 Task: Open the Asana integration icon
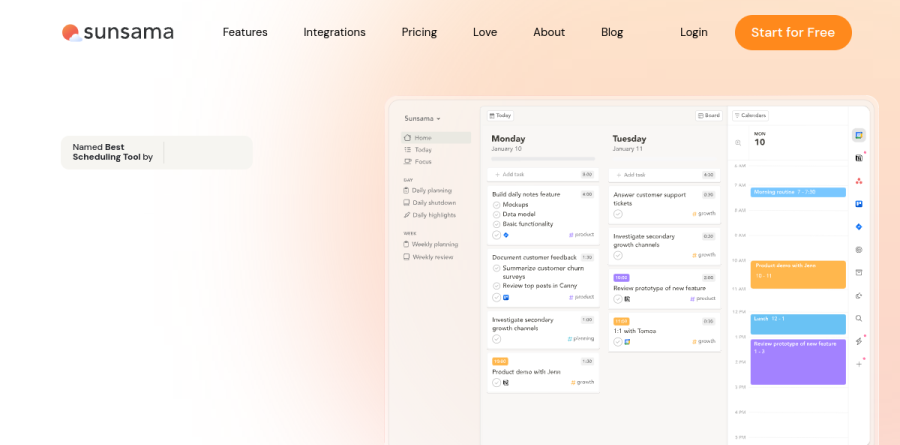(859, 181)
